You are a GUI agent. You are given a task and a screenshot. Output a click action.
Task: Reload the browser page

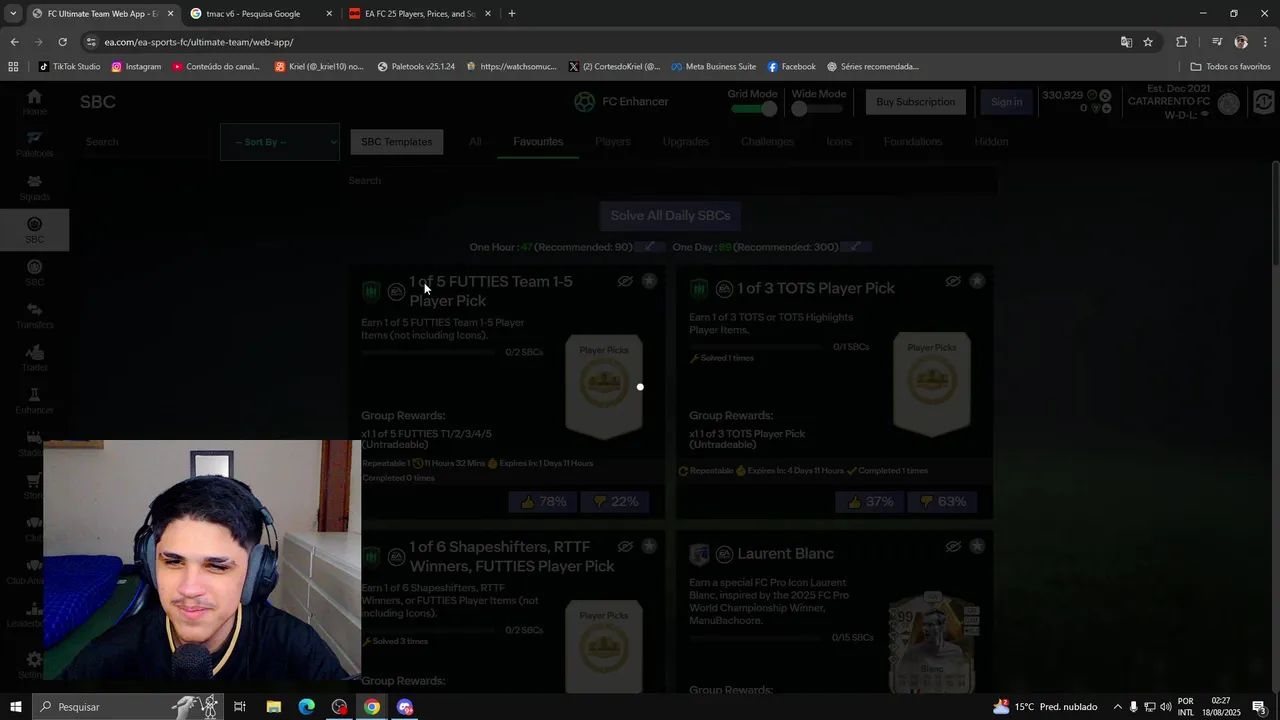[x=62, y=42]
